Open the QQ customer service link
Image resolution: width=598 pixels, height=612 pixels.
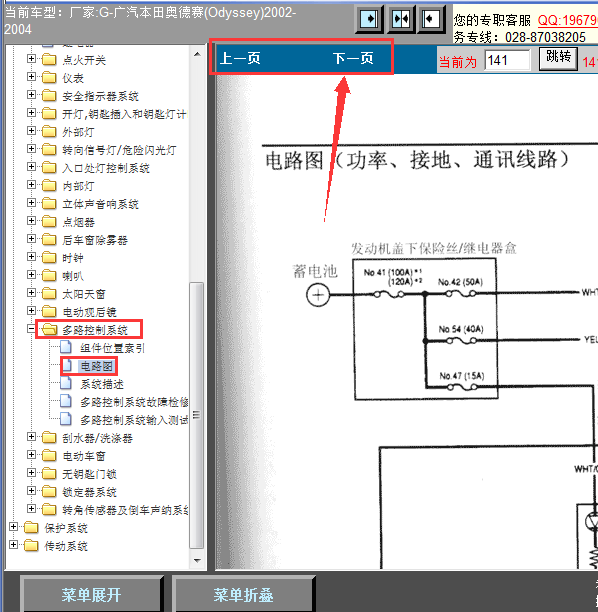(x=568, y=20)
